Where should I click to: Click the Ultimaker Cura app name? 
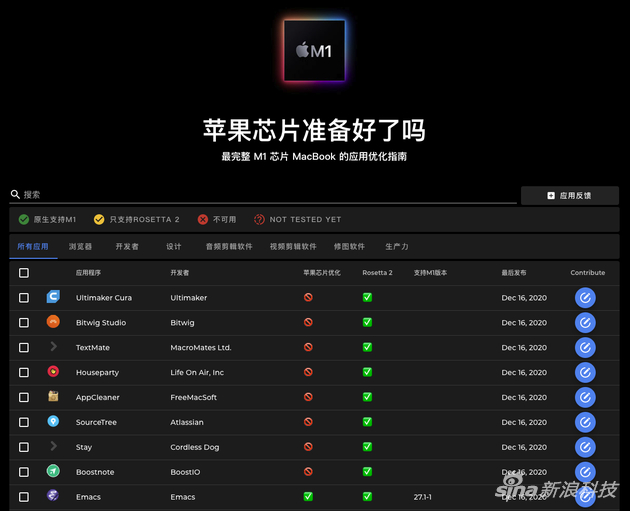click(104, 298)
